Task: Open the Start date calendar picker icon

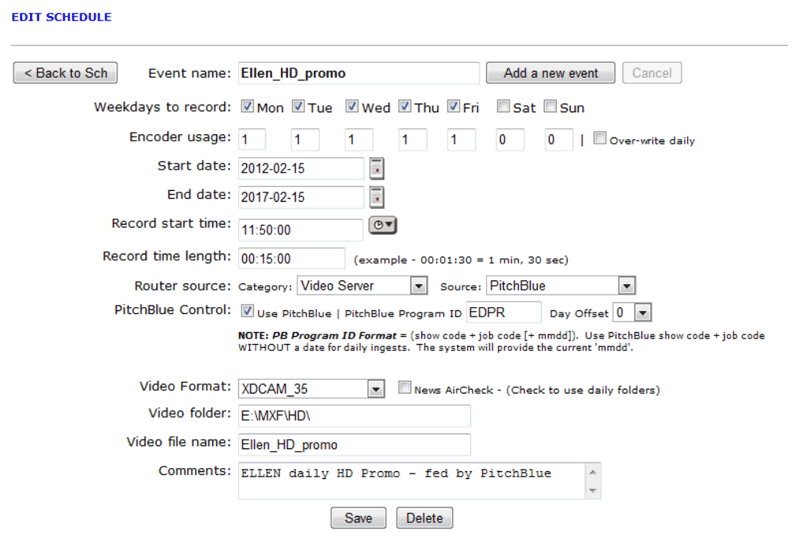Action: [x=377, y=169]
